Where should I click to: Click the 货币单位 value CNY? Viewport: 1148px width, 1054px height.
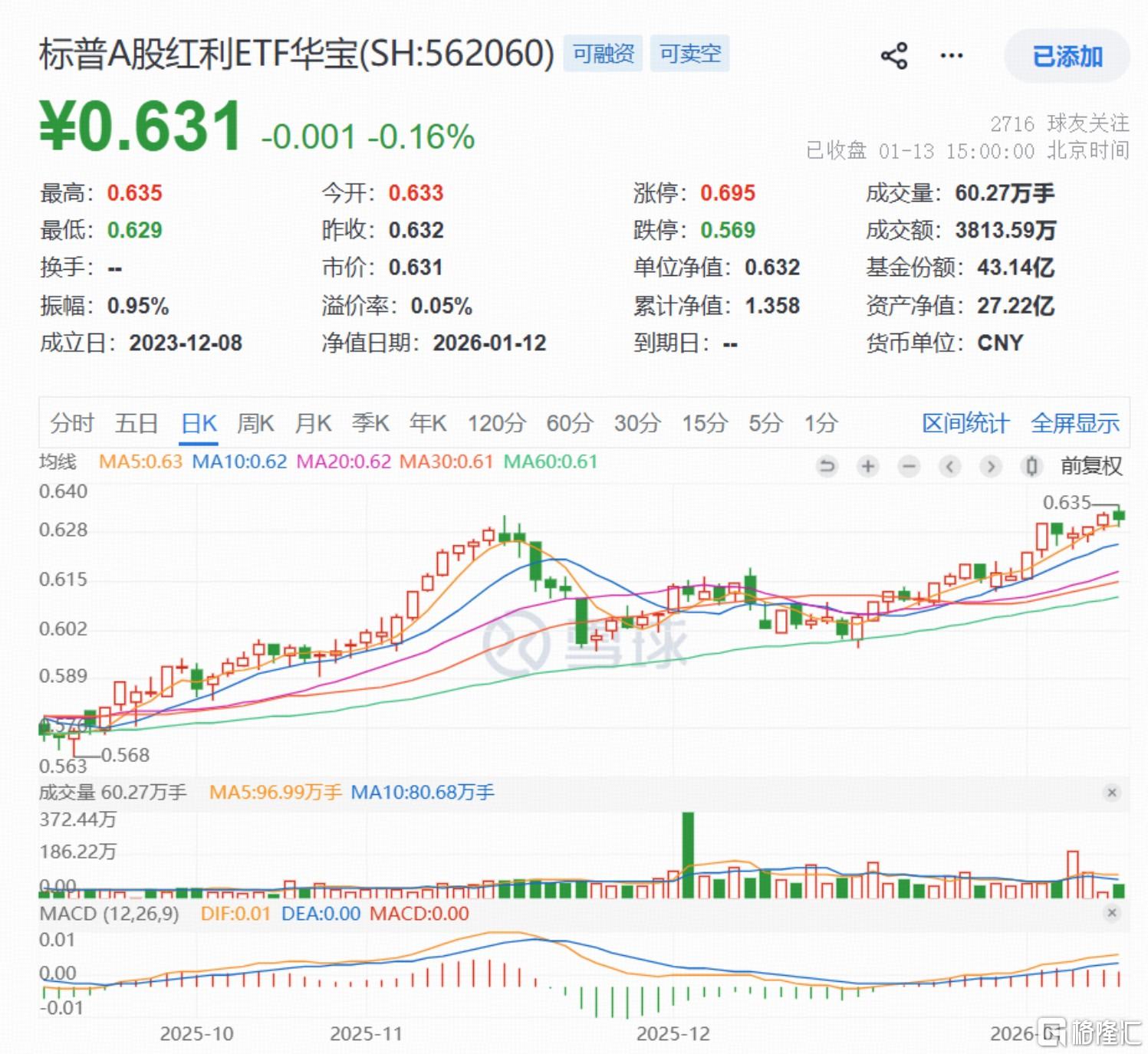tap(1001, 343)
